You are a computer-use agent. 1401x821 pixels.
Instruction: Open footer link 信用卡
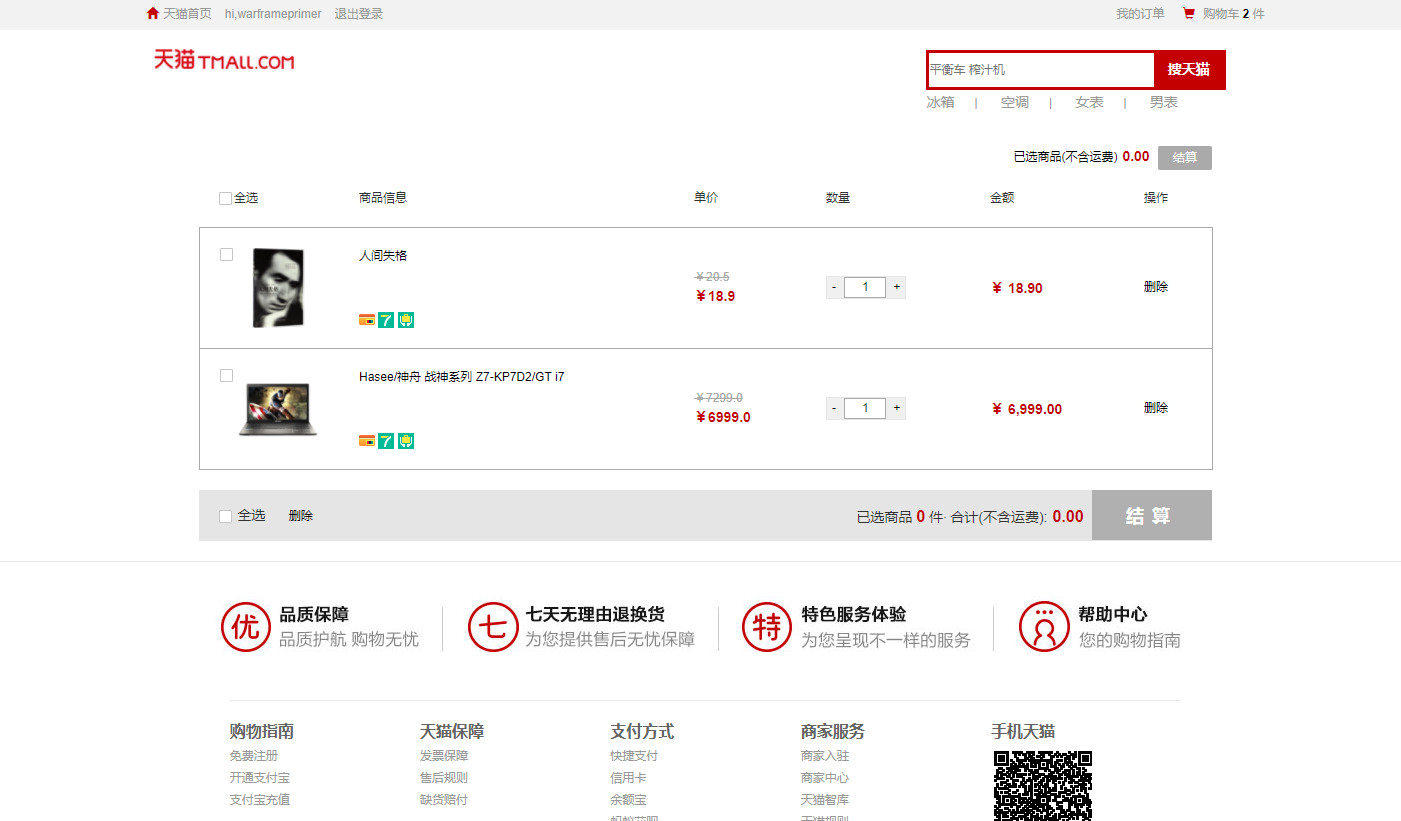click(x=629, y=778)
